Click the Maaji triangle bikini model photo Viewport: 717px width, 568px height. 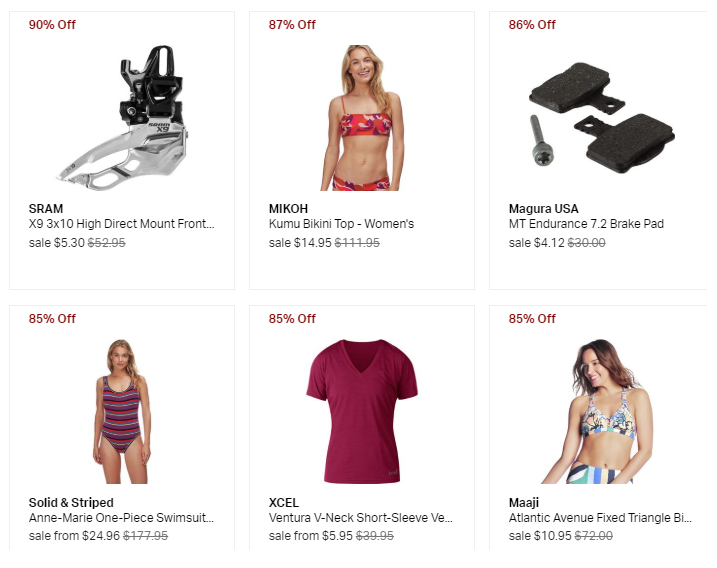click(x=602, y=411)
